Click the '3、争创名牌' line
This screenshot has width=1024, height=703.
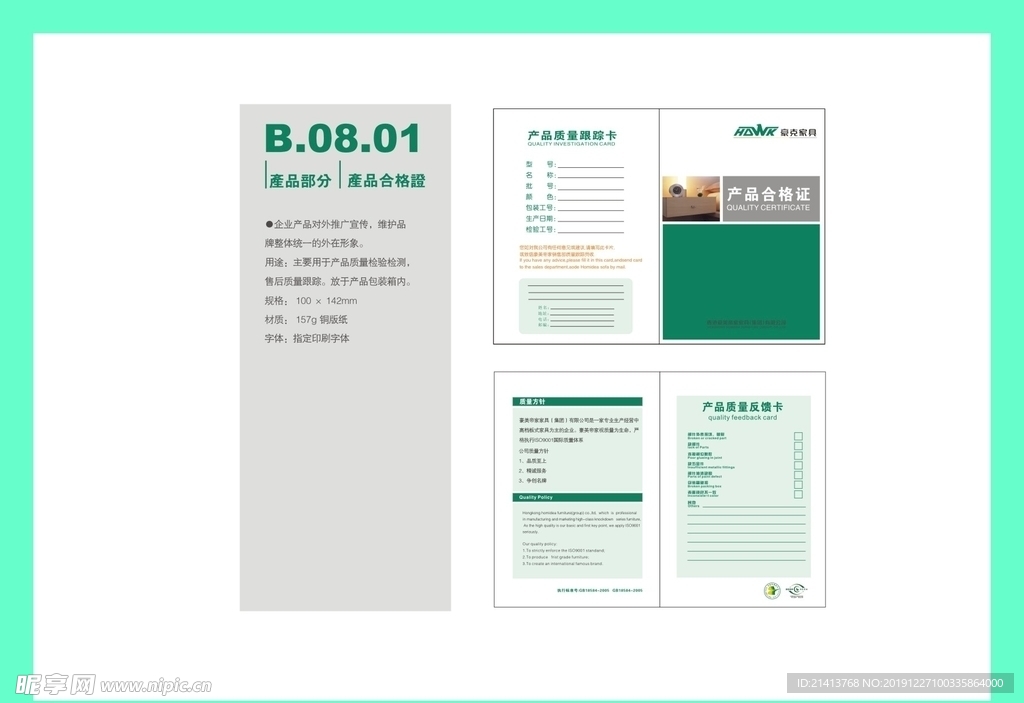tap(533, 480)
